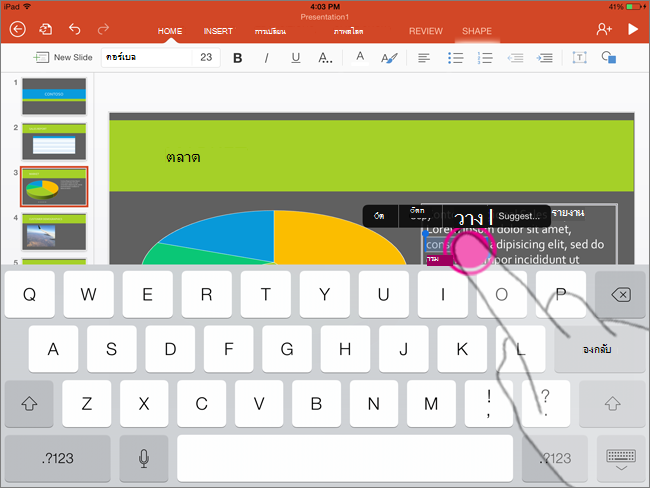Open the REVIEW tab
650x488 pixels.
coord(426,31)
